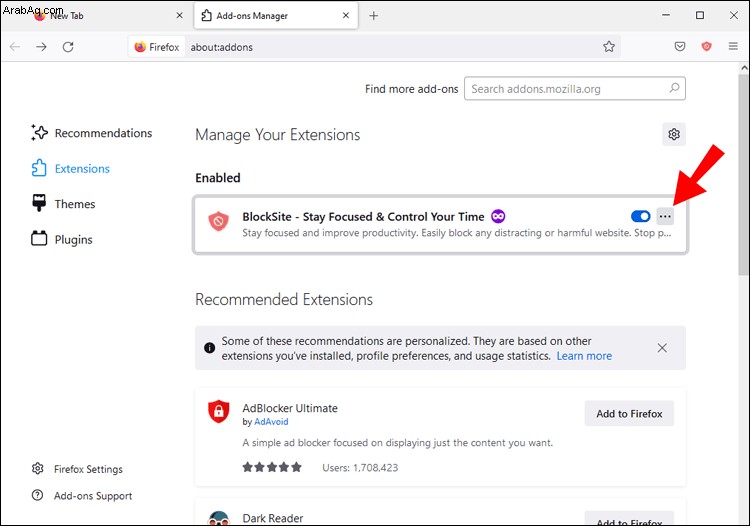Open BlockSite extension details by title
750x526 pixels.
click(363, 217)
